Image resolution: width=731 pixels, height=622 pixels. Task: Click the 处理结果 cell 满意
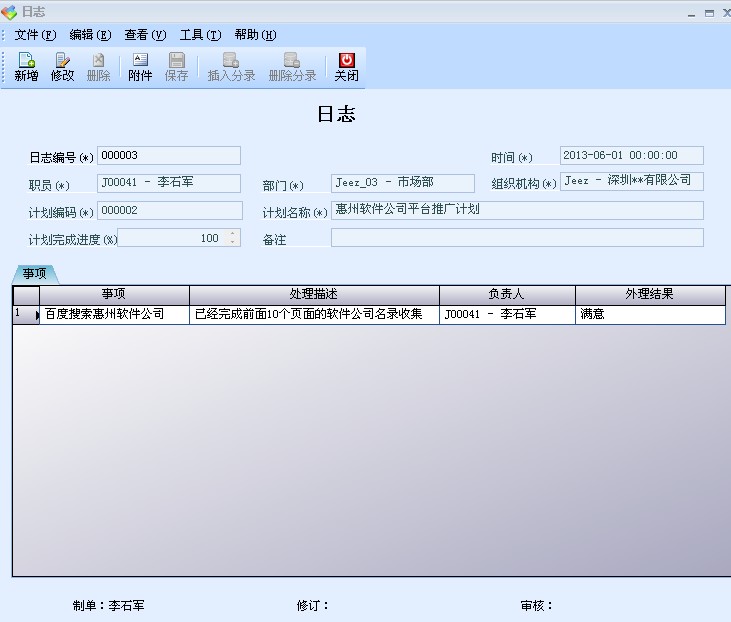tap(650, 314)
